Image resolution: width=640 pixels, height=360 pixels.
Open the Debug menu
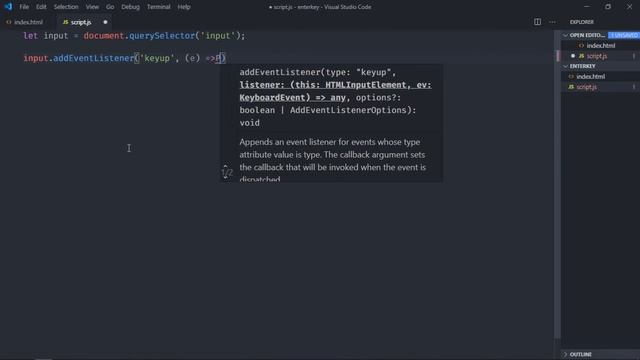coord(130,7)
